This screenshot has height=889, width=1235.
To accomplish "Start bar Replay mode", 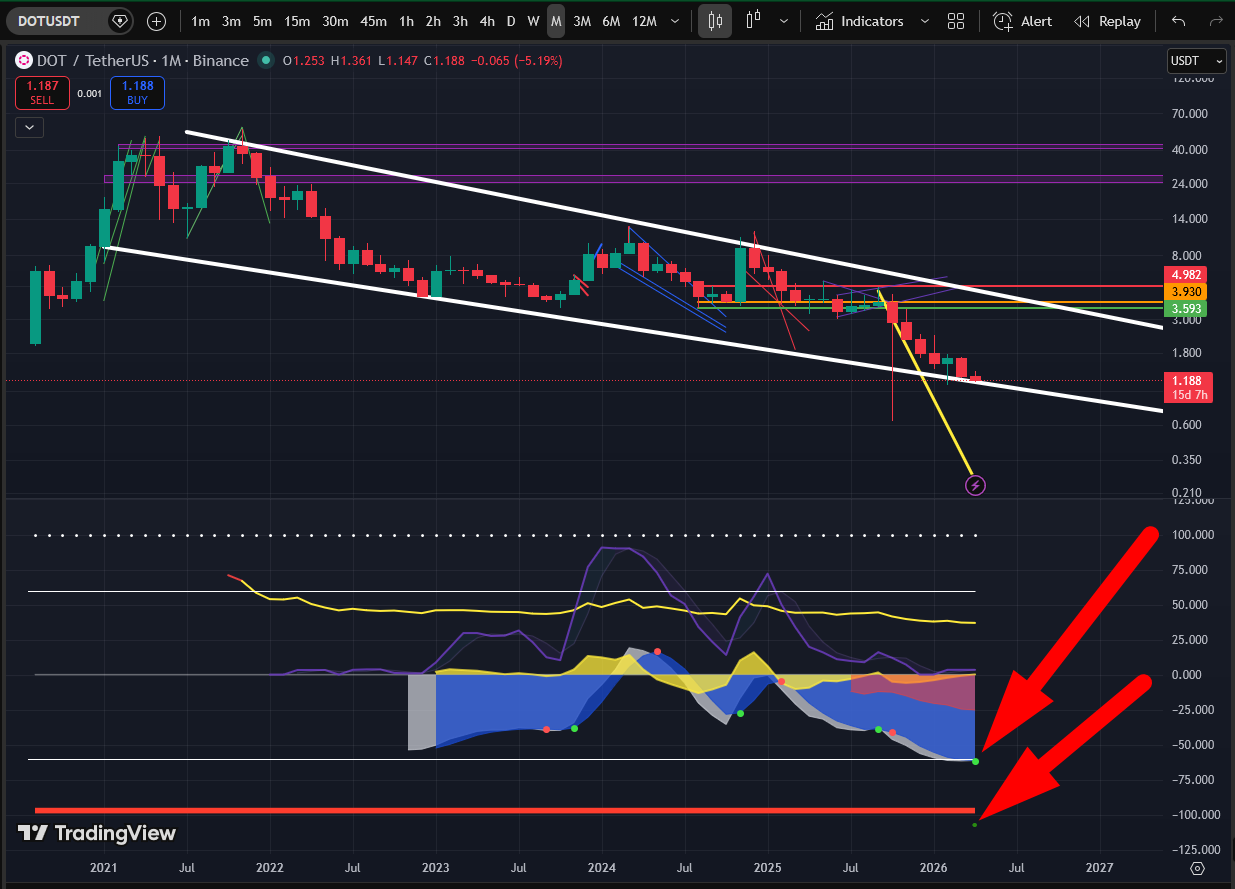I will click(x=1107, y=21).
